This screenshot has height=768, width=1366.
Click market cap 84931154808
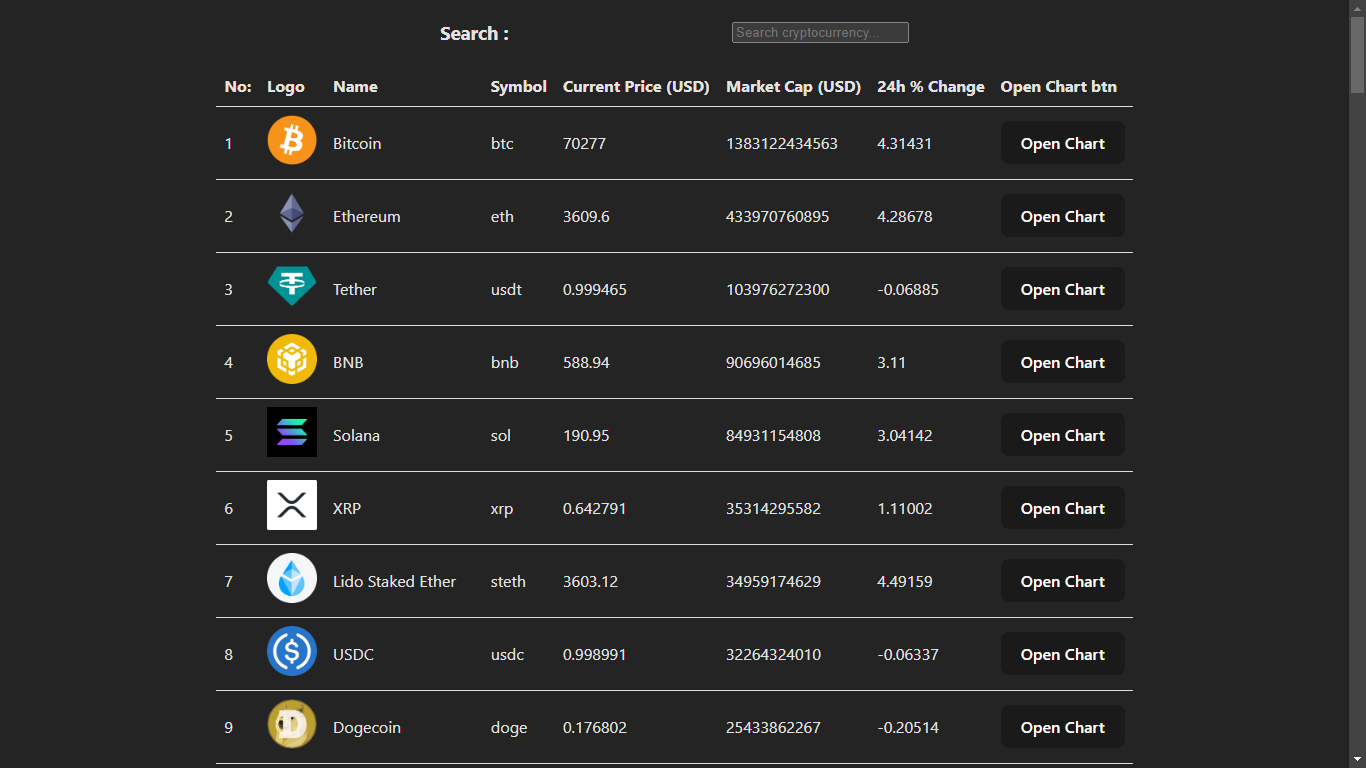pyautogui.click(x=774, y=436)
